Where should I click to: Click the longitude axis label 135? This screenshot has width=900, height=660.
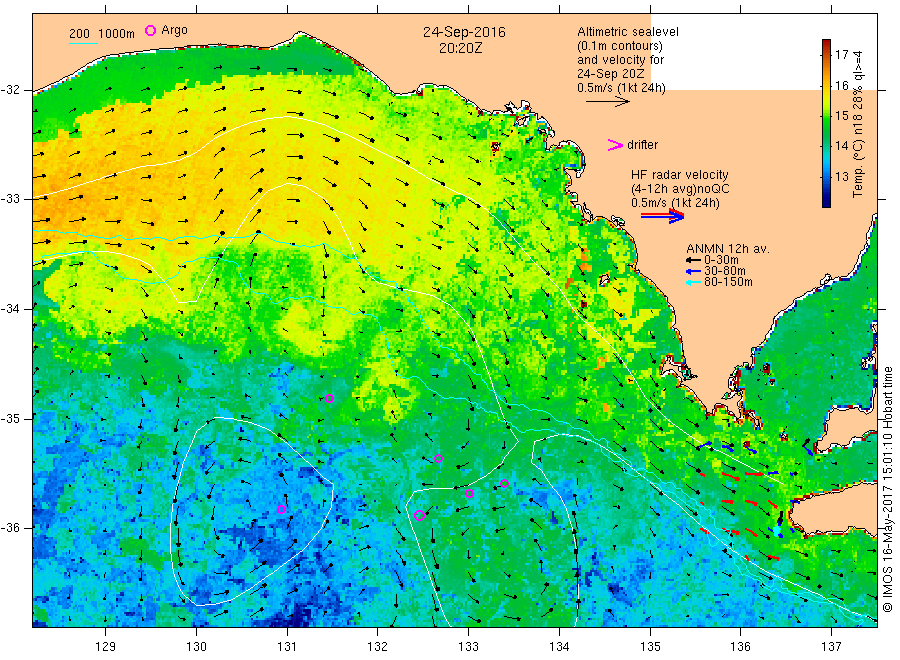pos(650,647)
